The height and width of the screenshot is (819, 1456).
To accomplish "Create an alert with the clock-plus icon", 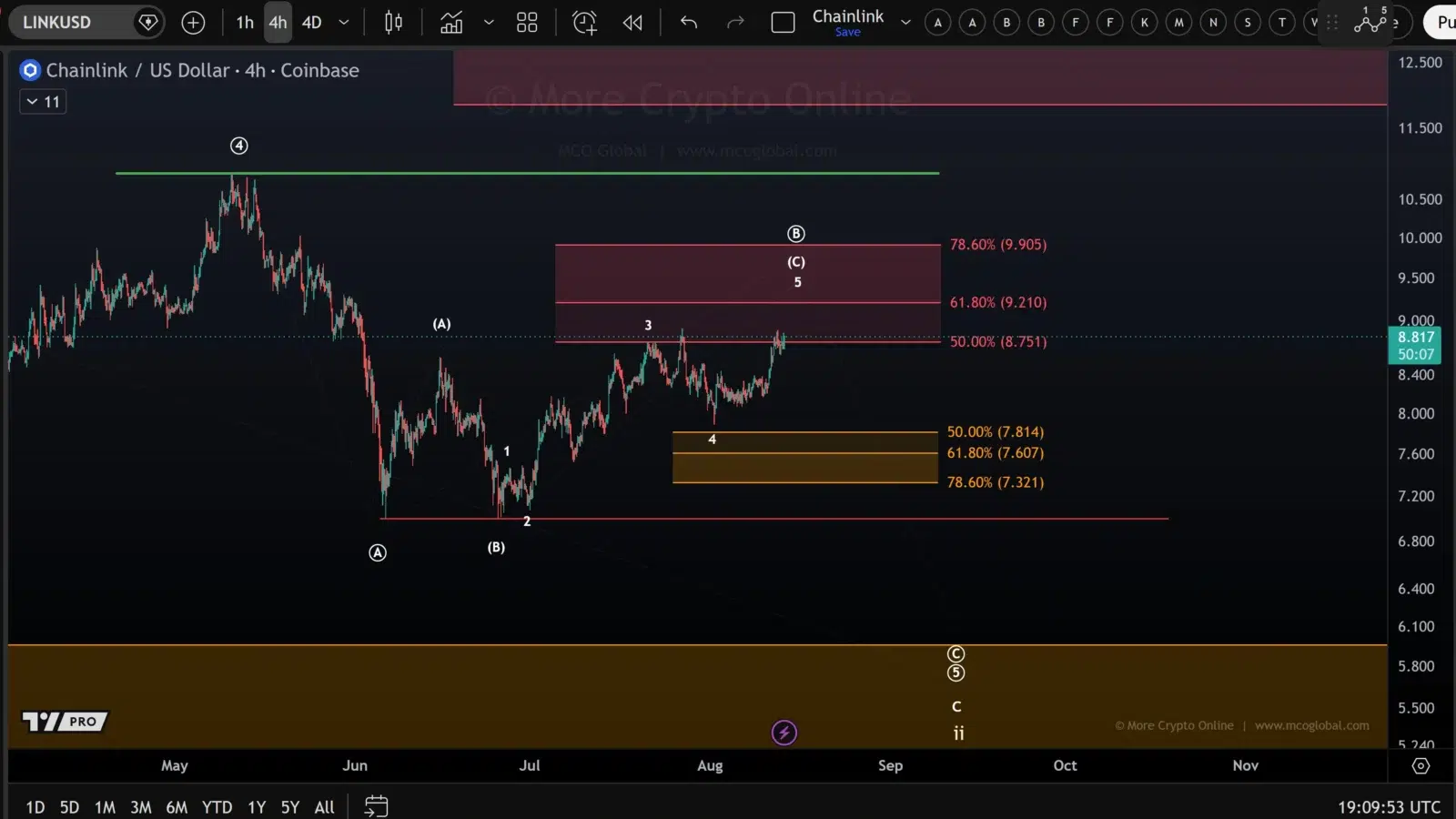I will 584,22.
